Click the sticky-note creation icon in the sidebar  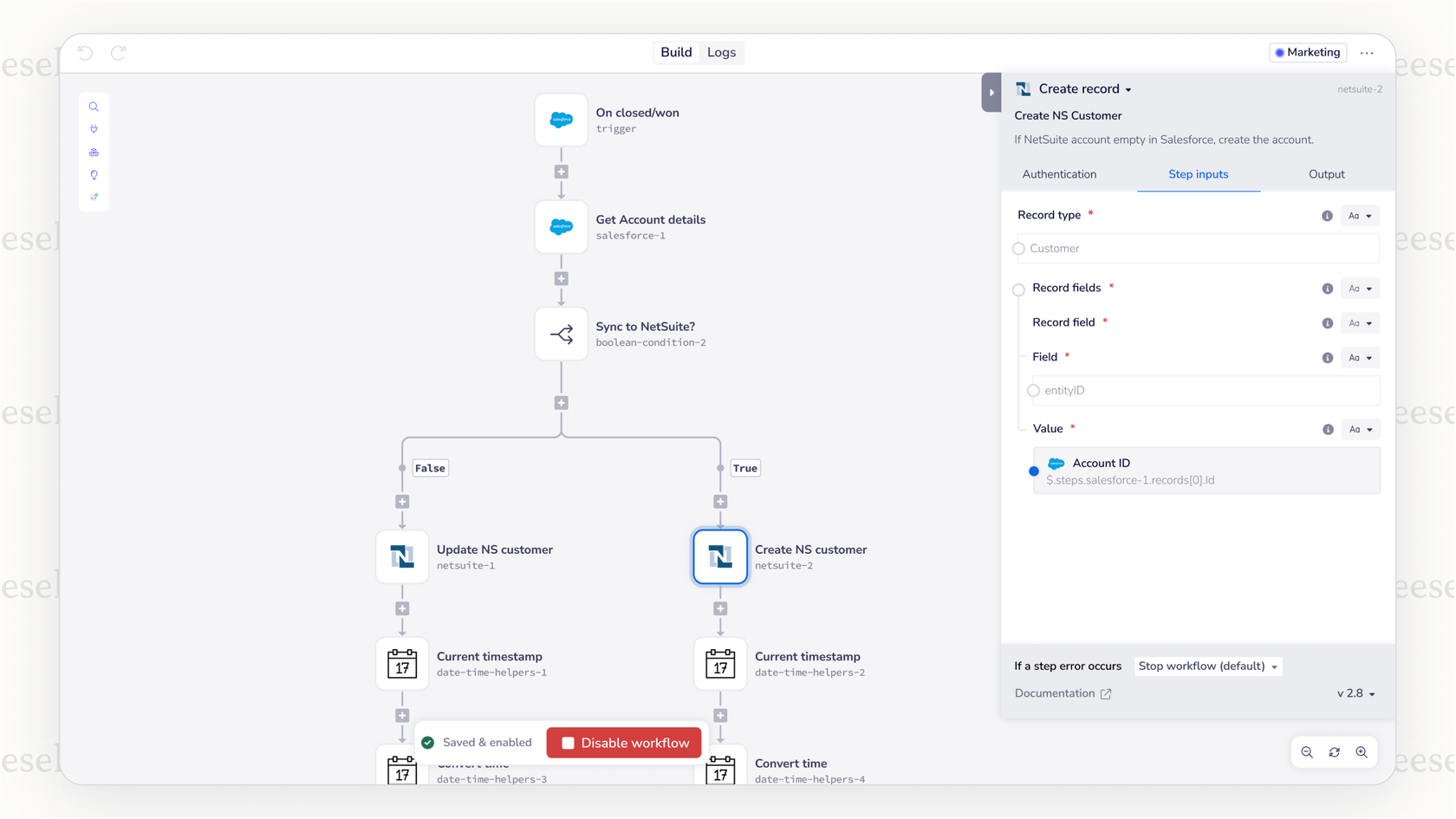point(94,197)
